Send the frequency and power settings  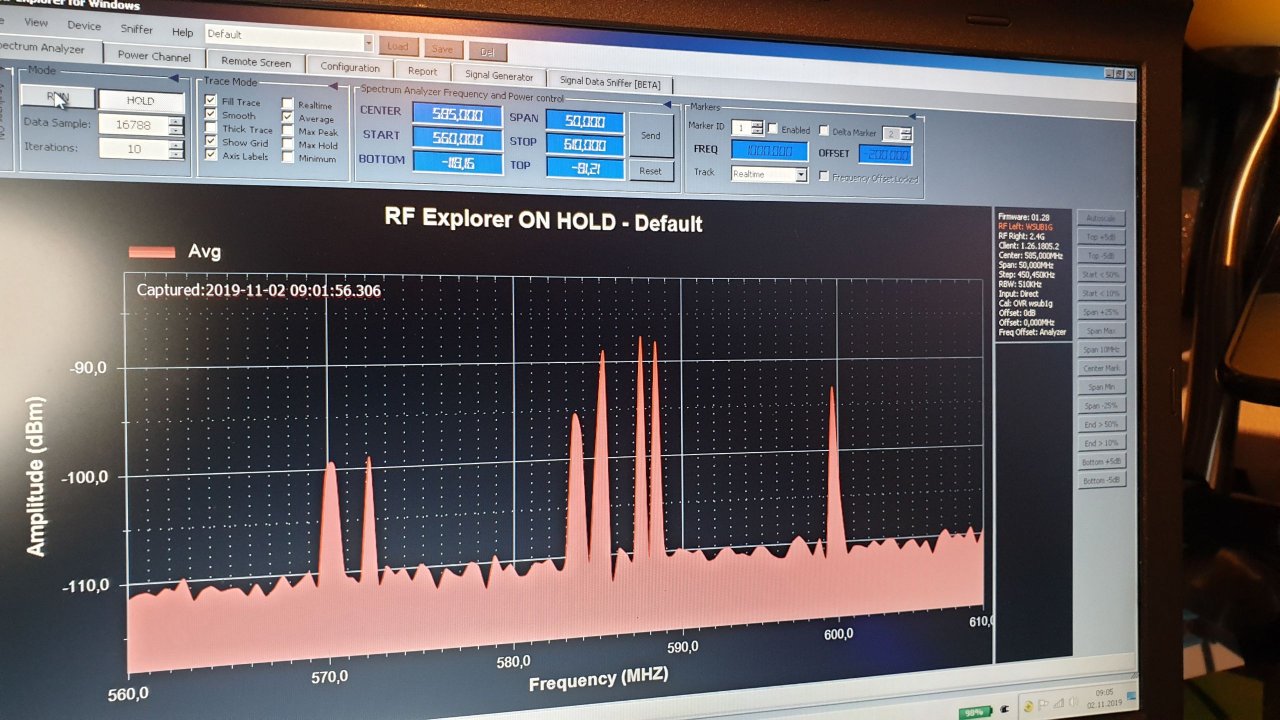pos(651,136)
